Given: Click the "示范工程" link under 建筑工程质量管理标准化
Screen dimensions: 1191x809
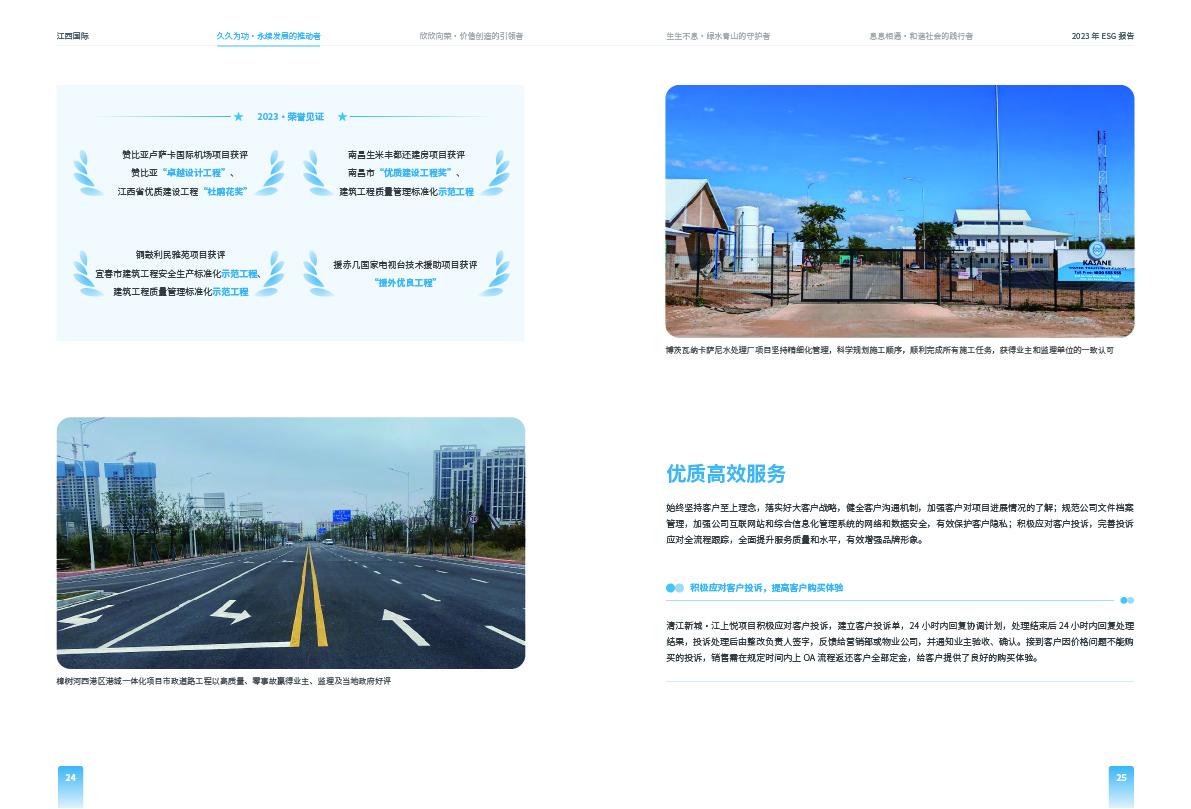Looking at the screenshot, I should [231, 293].
